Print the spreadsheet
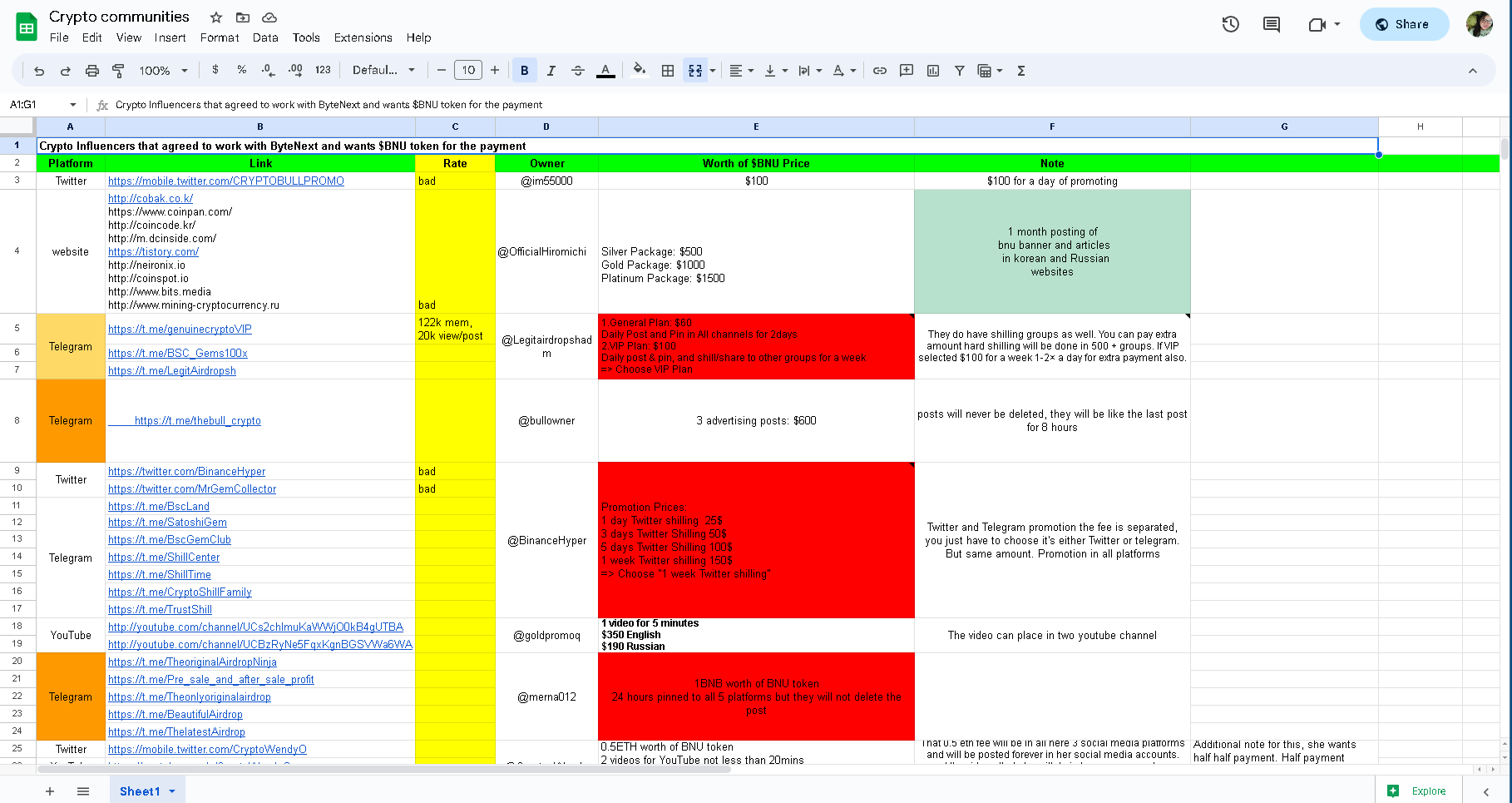The height and width of the screenshot is (803, 1512). click(x=92, y=71)
